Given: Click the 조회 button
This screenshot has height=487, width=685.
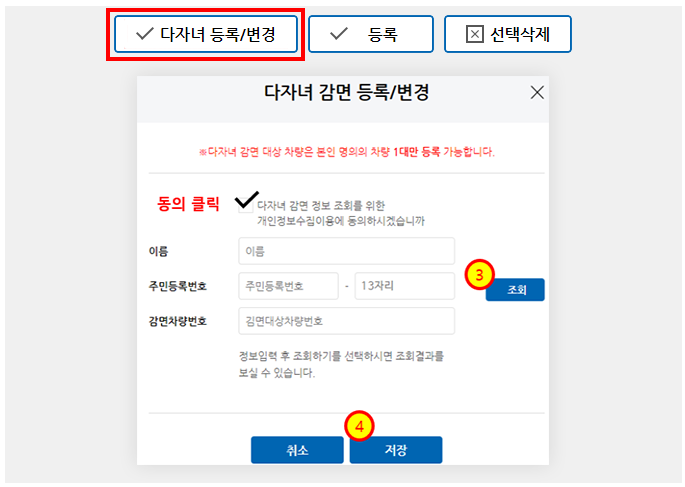Looking at the screenshot, I should [x=515, y=290].
